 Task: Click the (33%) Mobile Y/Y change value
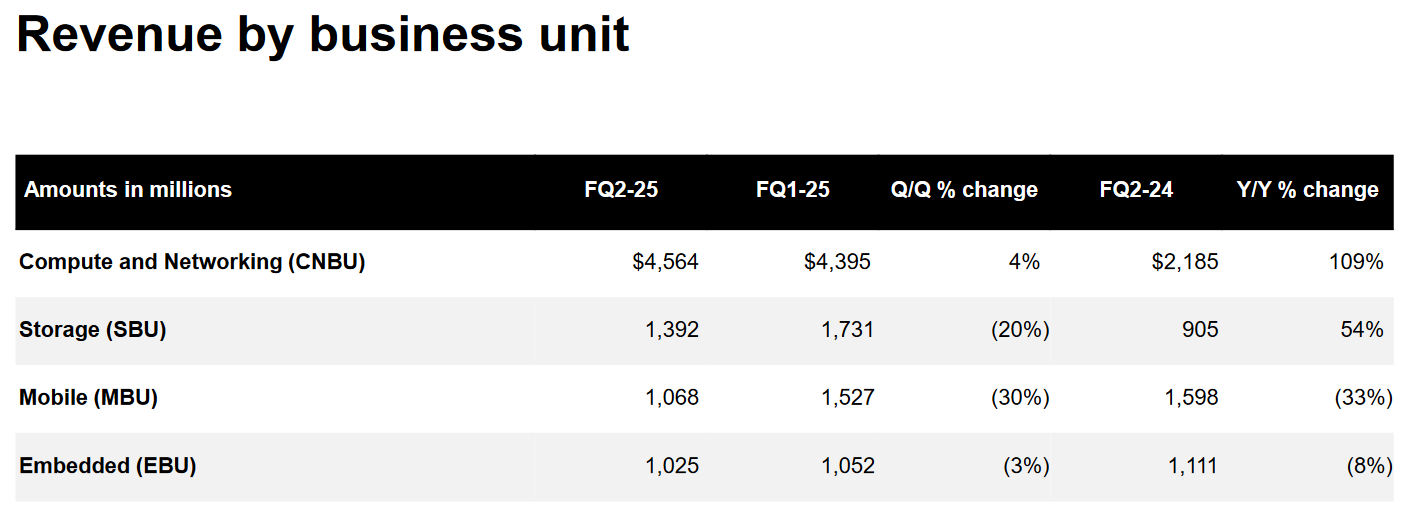[x=1363, y=398]
